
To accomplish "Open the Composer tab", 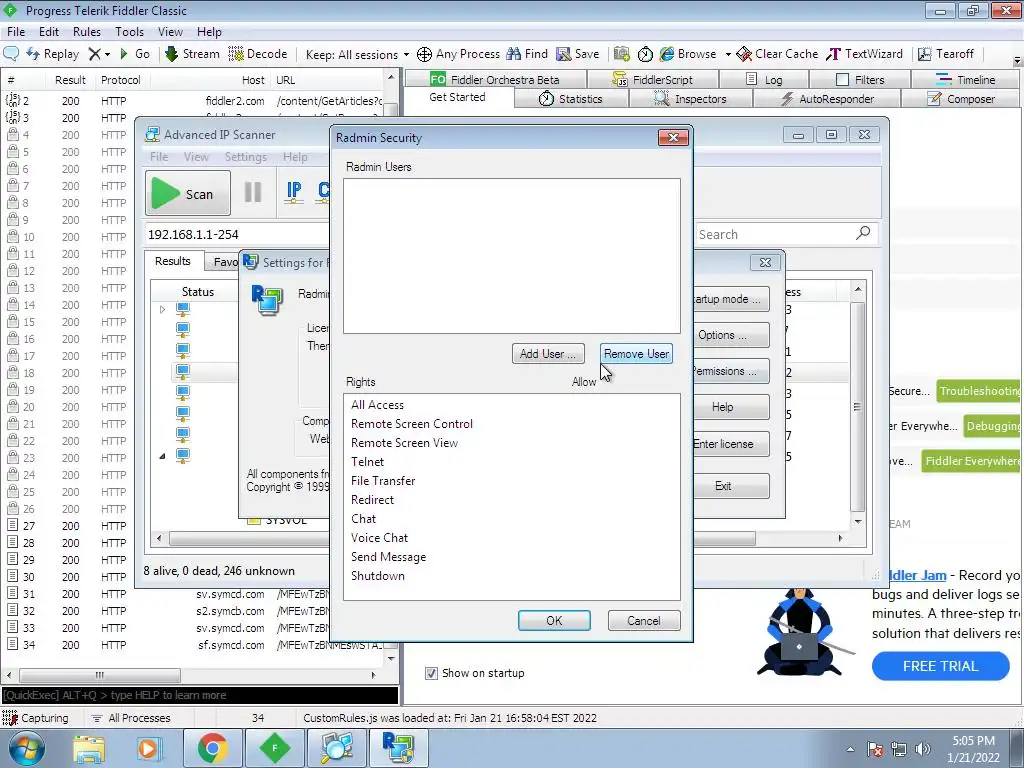I will coord(961,99).
